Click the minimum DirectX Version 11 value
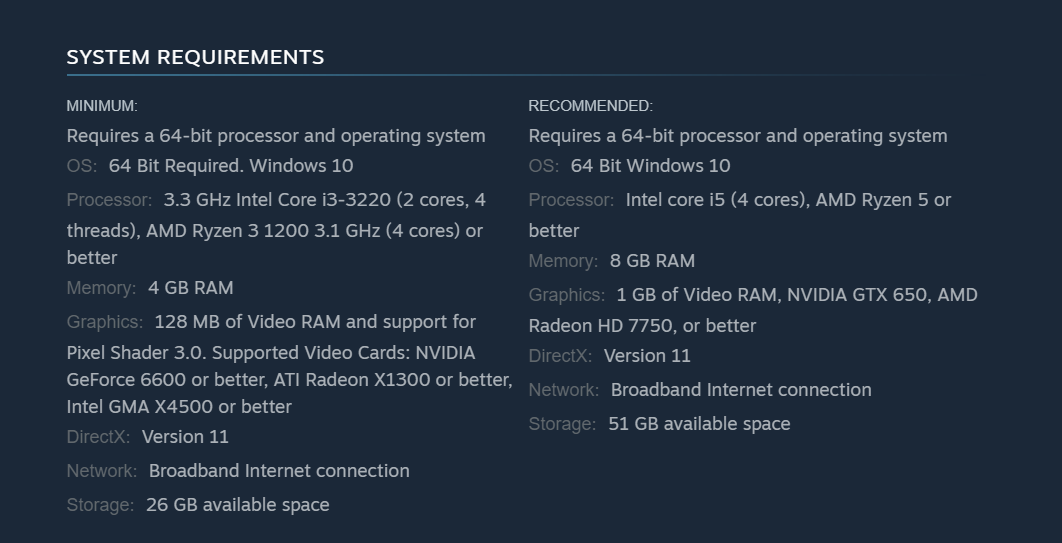1062x543 pixels. (x=185, y=437)
